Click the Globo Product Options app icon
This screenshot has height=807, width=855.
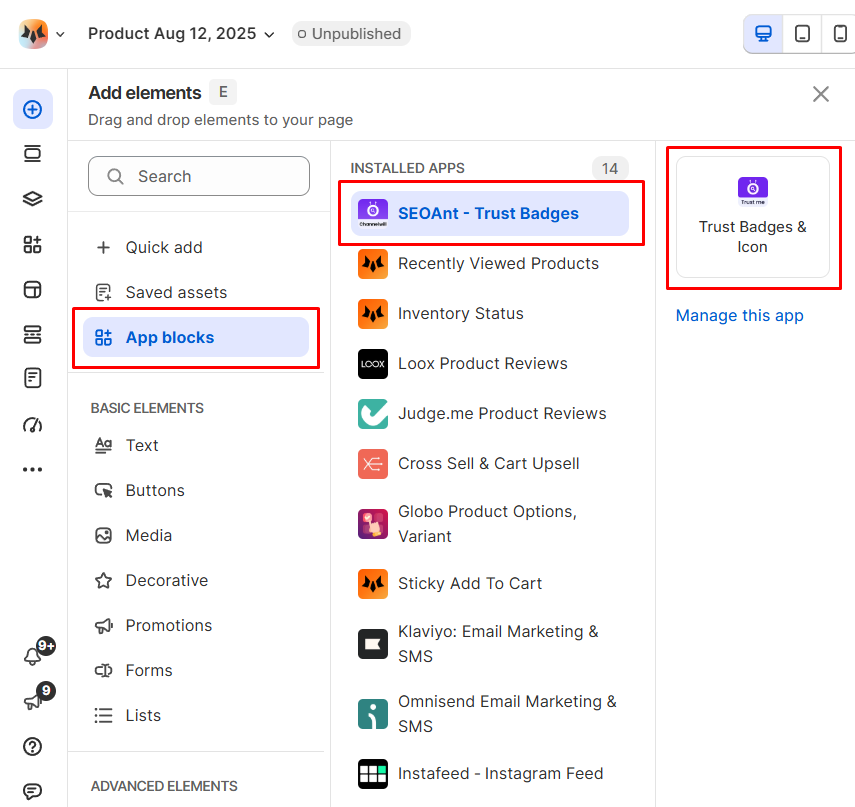point(373,524)
